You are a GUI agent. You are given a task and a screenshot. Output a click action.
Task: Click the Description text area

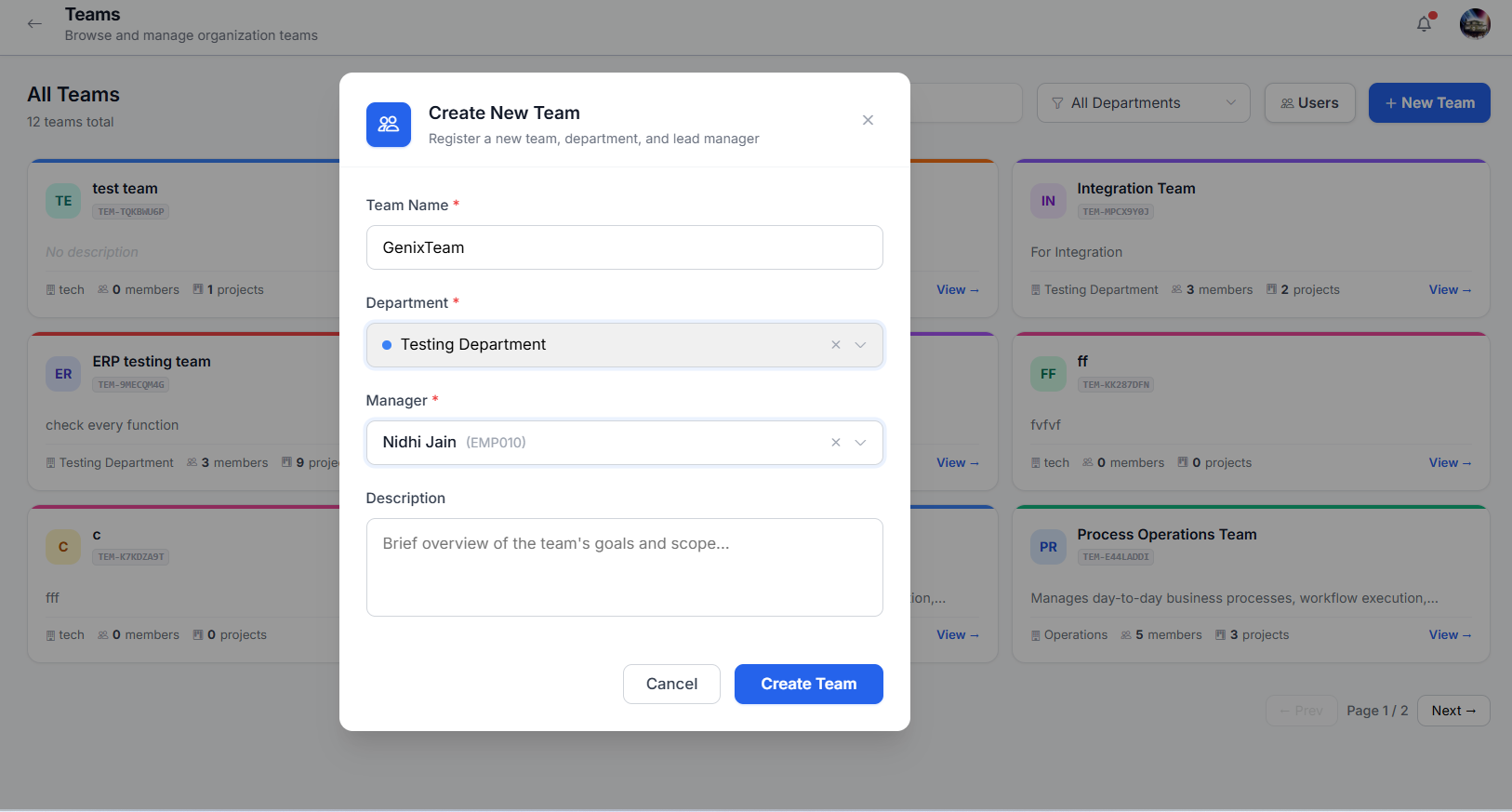(624, 567)
